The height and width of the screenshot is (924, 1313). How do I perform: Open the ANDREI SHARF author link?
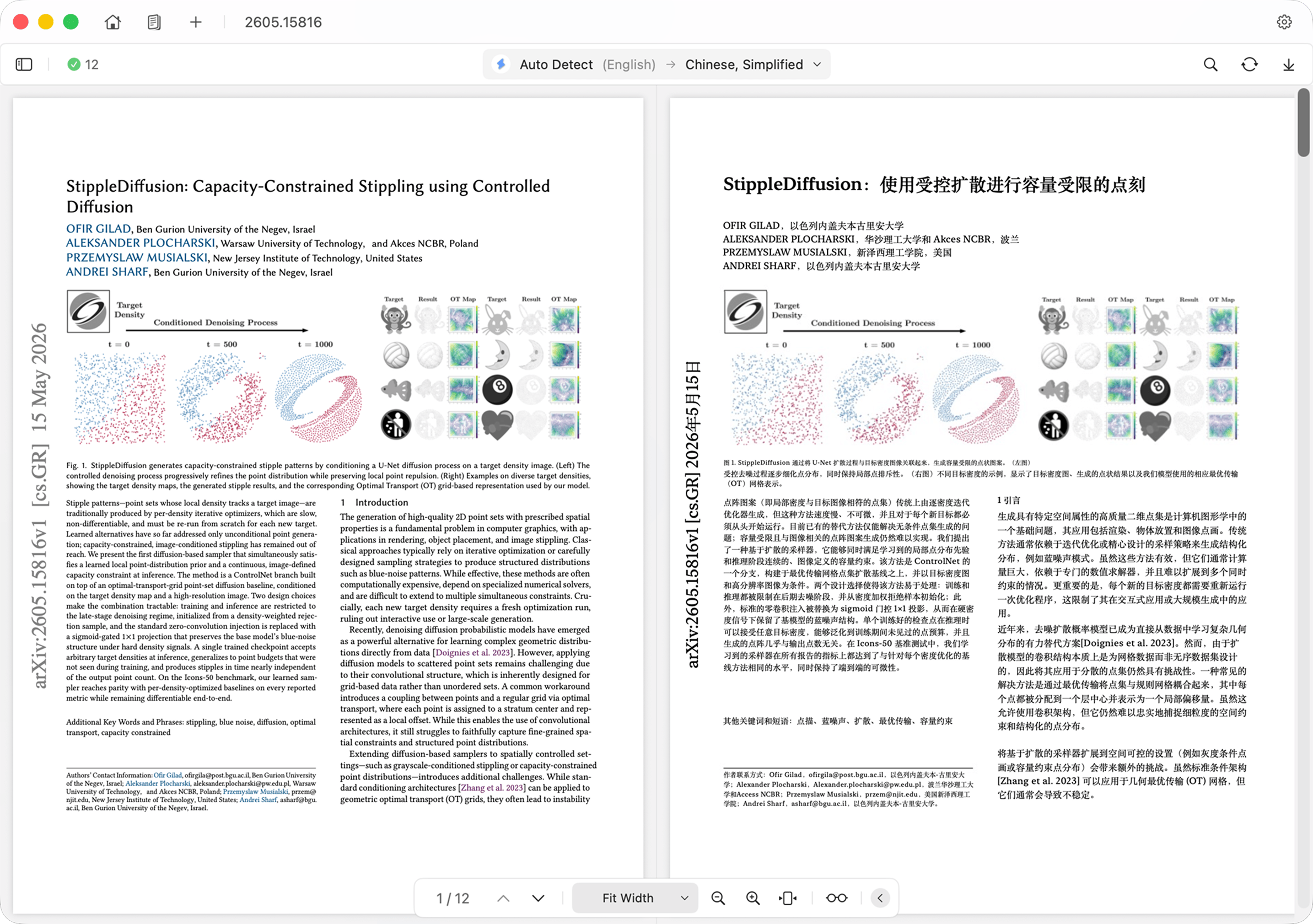[107, 272]
